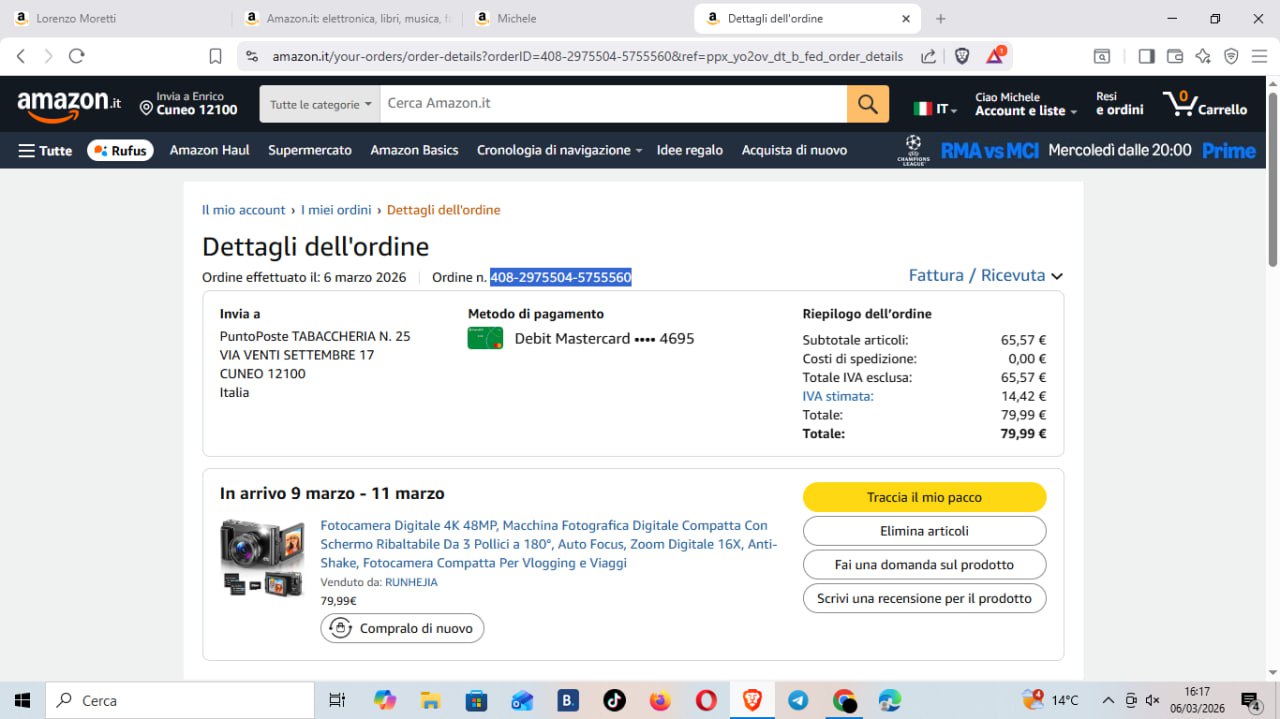The width and height of the screenshot is (1280, 719).
Task: Expand the Tutte le categorie dropdown
Action: pyautogui.click(x=320, y=104)
